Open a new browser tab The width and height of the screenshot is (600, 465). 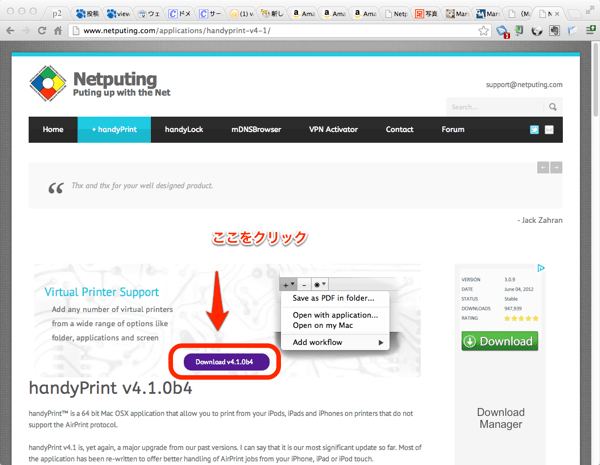coord(574,14)
